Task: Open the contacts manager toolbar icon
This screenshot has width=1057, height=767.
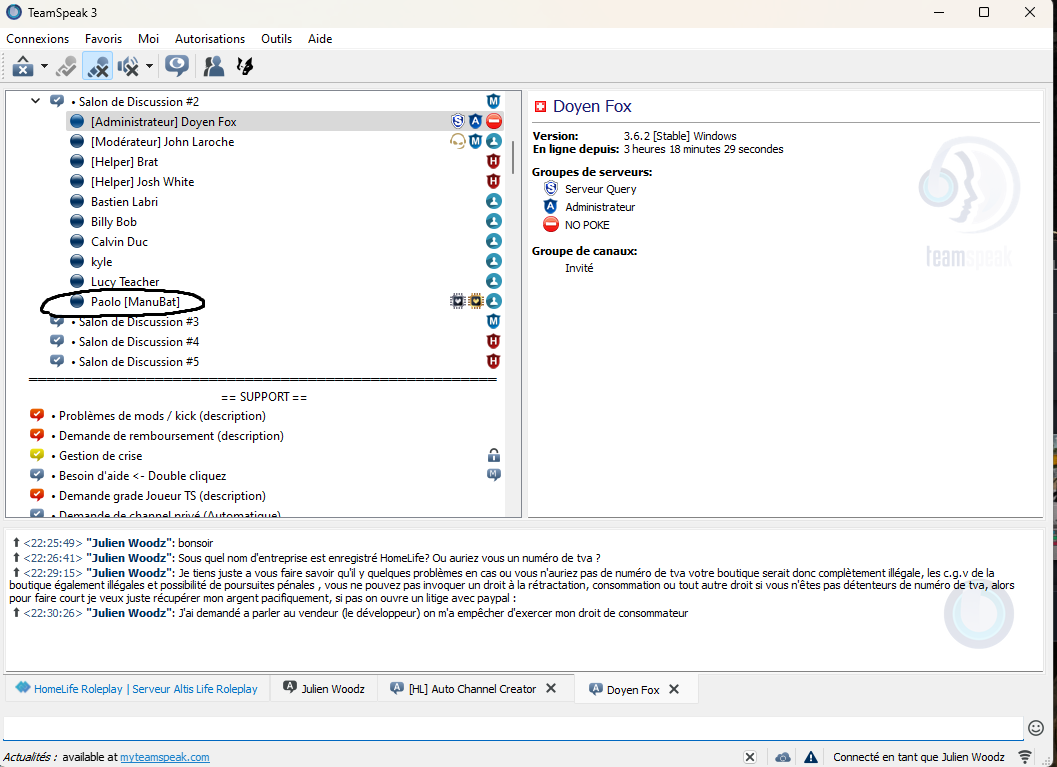Action: tap(213, 67)
